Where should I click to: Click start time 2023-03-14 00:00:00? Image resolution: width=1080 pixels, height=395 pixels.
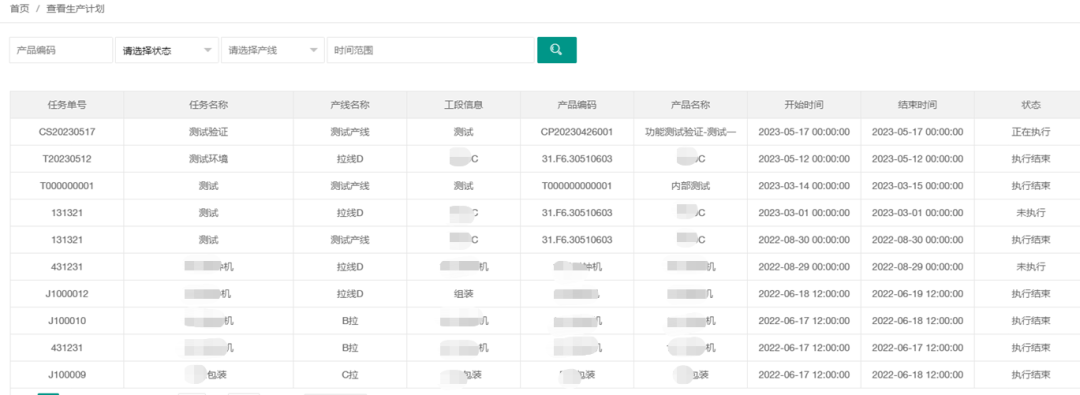[804, 185]
